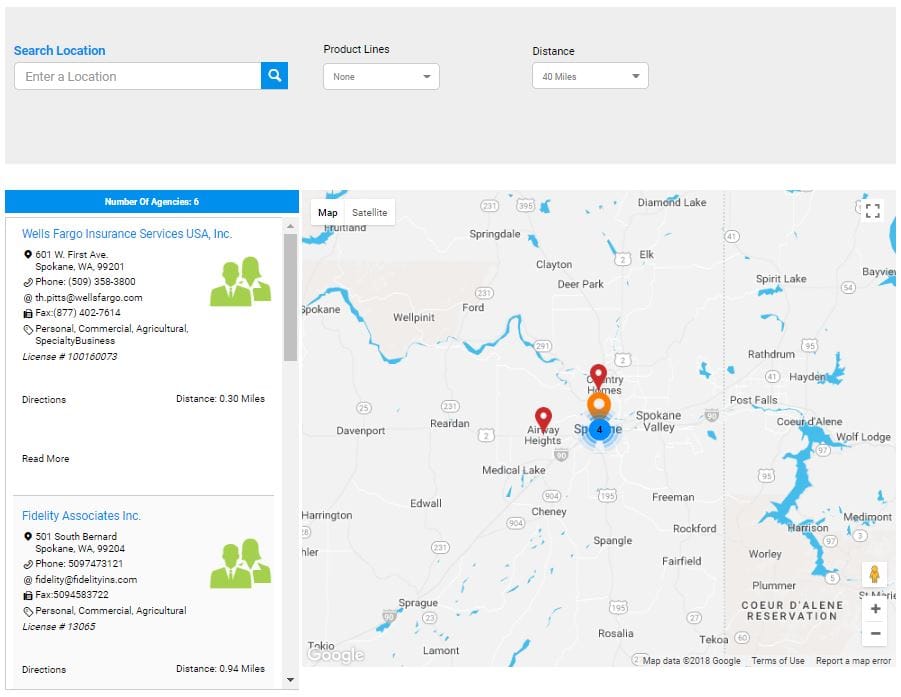Open the Distance 40 Miles dropdown

590,76
